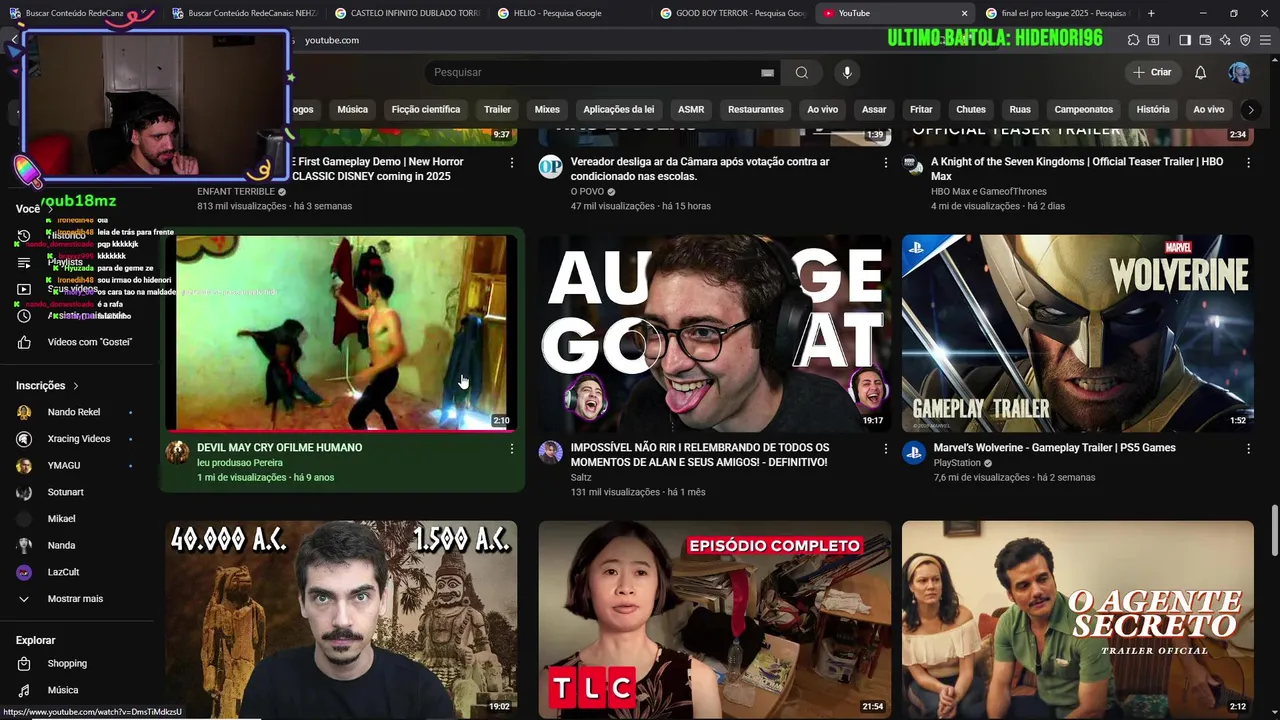Switch to HELIO Pesquisa Google tab
Image resolution: width=1280 pixels, height=720 pixels.
coord(569,13)
